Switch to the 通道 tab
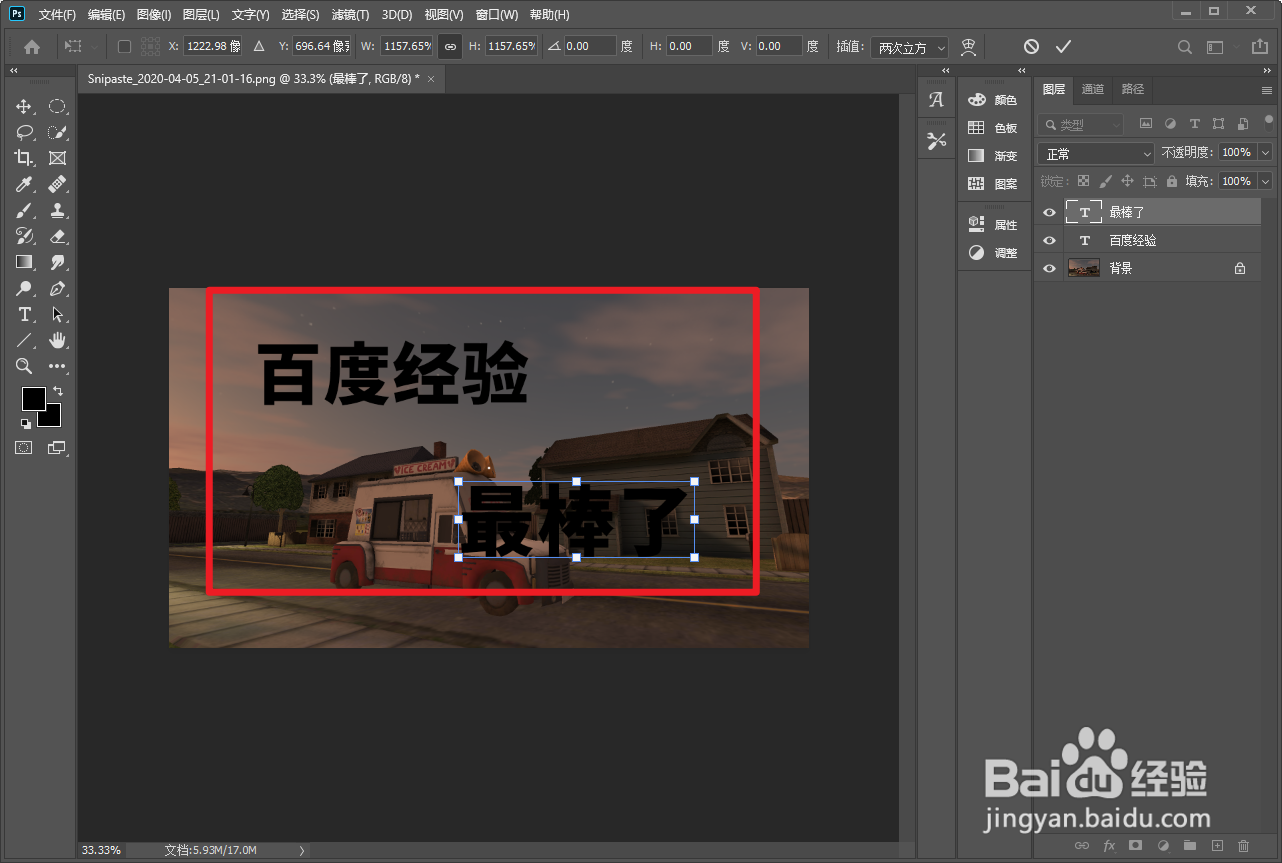1282x863 pixels. point(1093,89)
